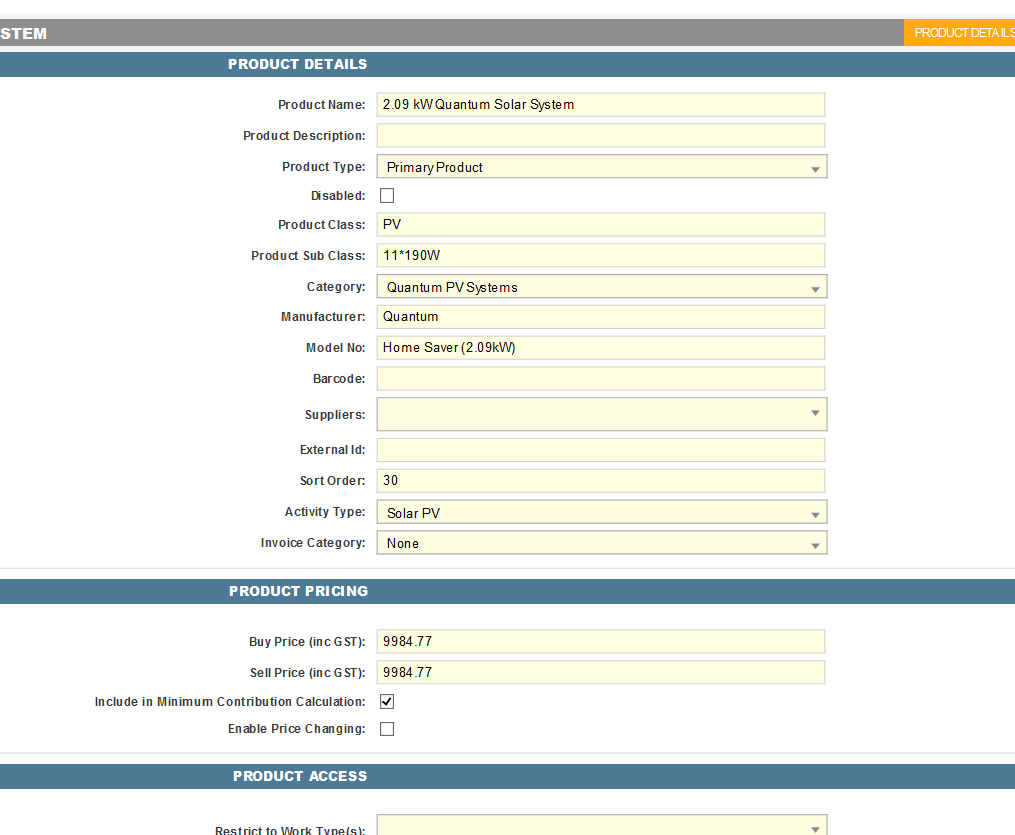Click the Sort Order field
Screen dimensions: 1015x835
pyautogui.click(x=600, y=481)
